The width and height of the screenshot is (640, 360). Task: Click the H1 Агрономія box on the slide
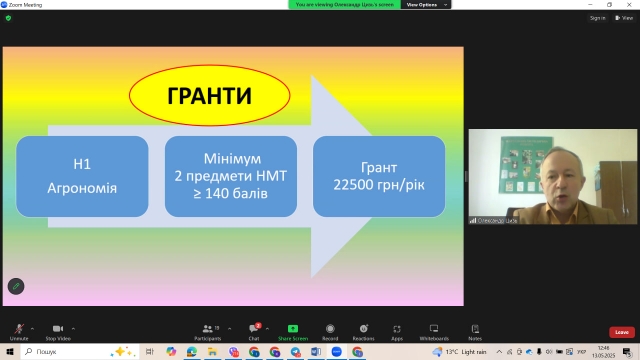pyautogui.click(x=82, y=176)
